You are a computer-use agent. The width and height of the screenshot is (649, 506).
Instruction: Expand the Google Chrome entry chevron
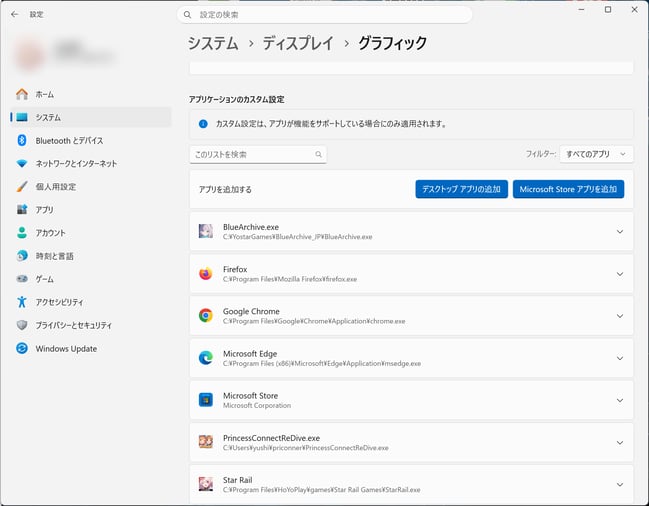620,316
